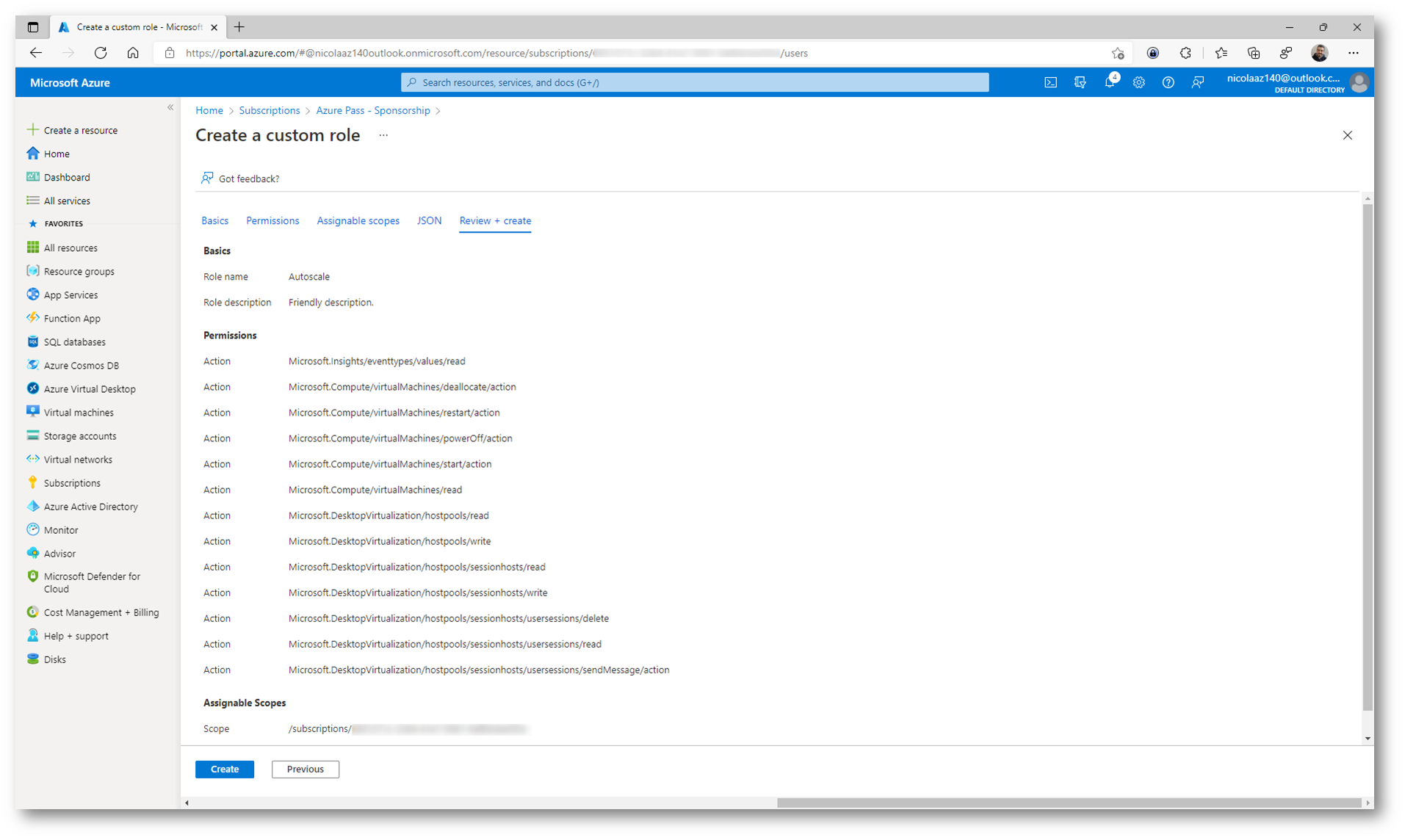1405x840 pixels.
Task: Click the Azure Pass - Sponsorship breadcrumb
Action: [x=373, y=110]
